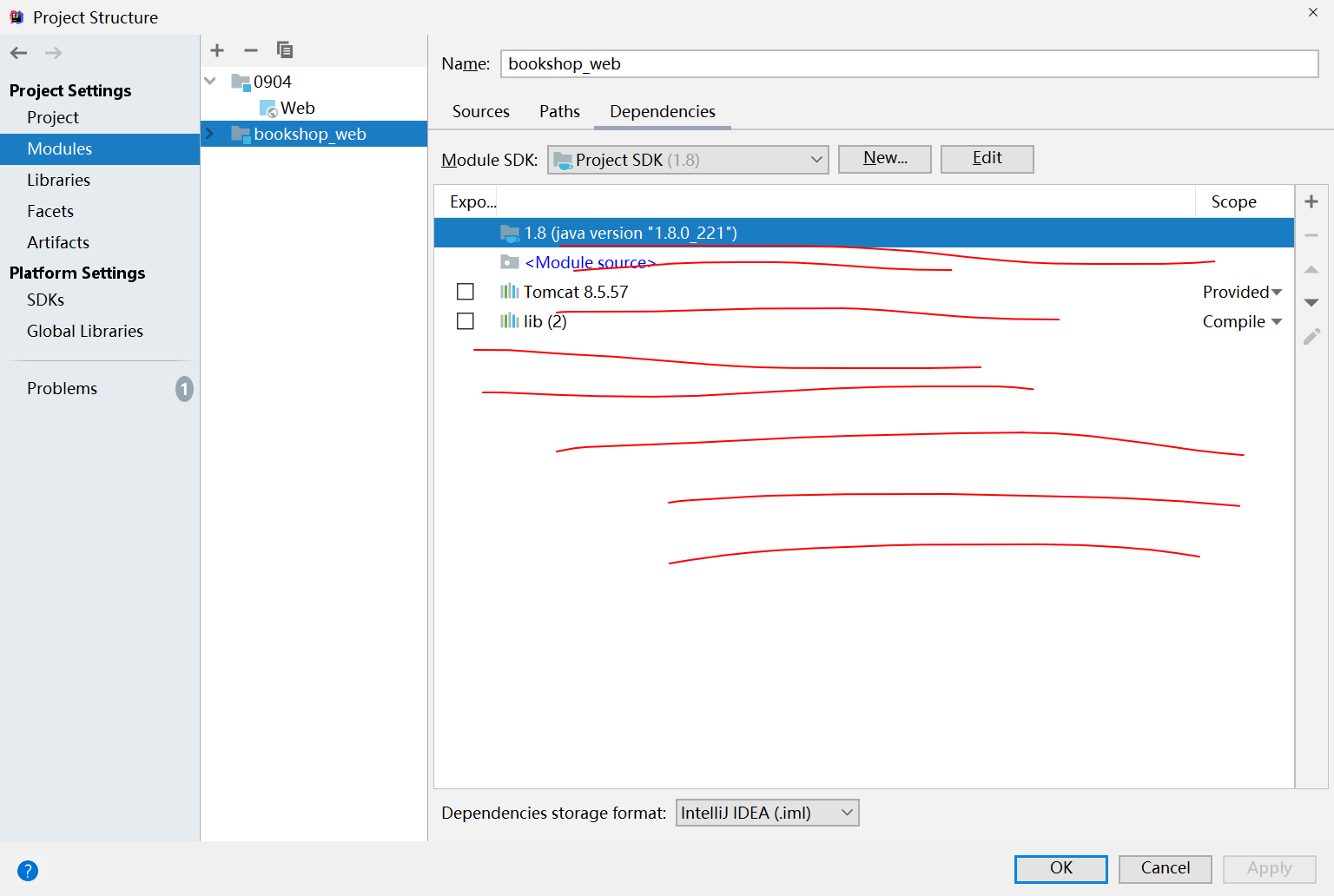Click the 0904 module folder icon
The height and width of the screenshot is (896, 1334).
click(241, 82)
